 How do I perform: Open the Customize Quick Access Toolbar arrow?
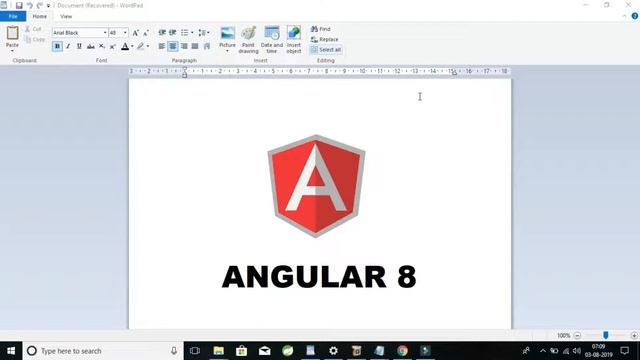click(48, 6)
